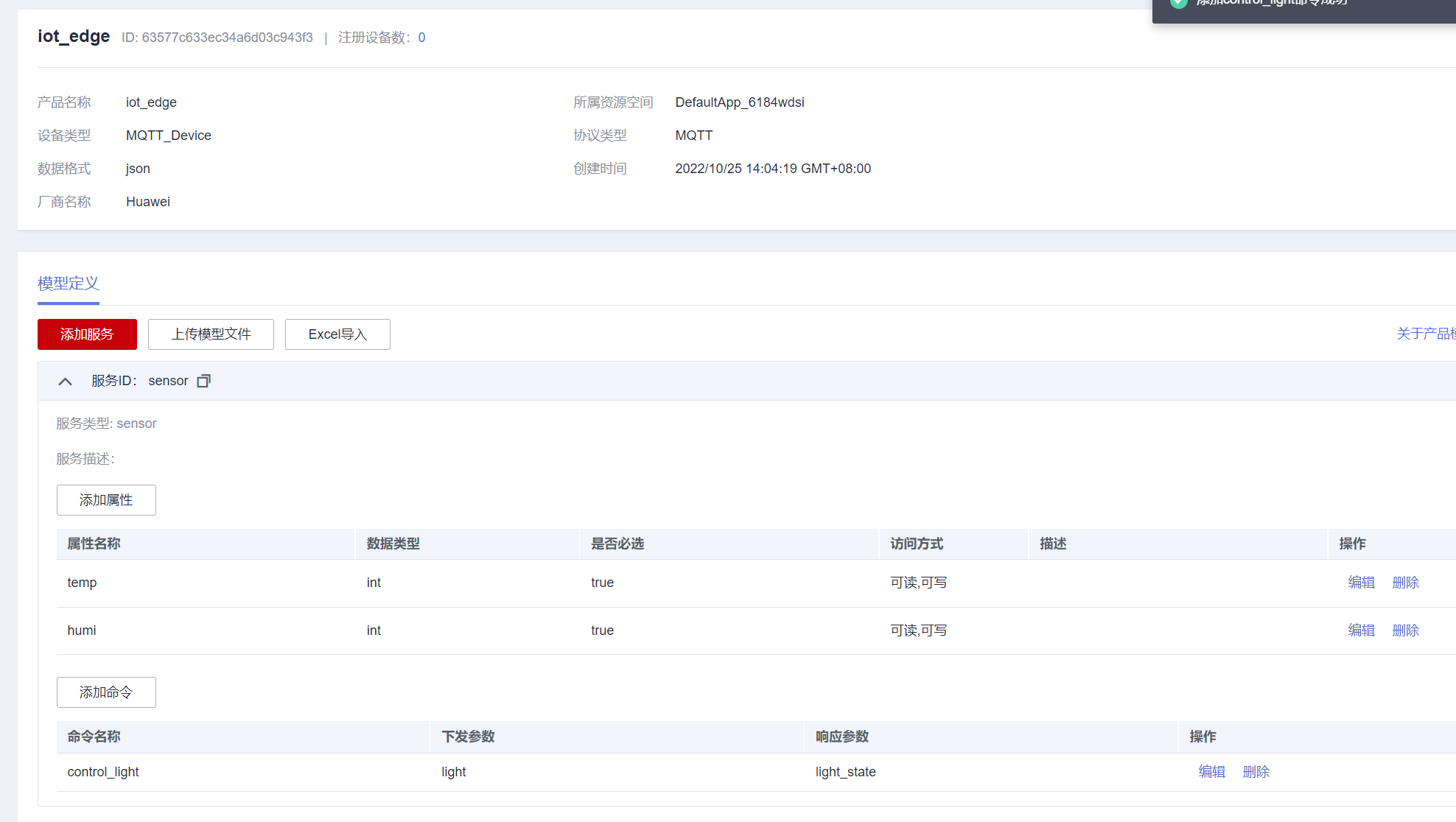The width and height of the screenshot is (1456, 822).
Task: Click the 添加命令 button
Action: (106, 692)
